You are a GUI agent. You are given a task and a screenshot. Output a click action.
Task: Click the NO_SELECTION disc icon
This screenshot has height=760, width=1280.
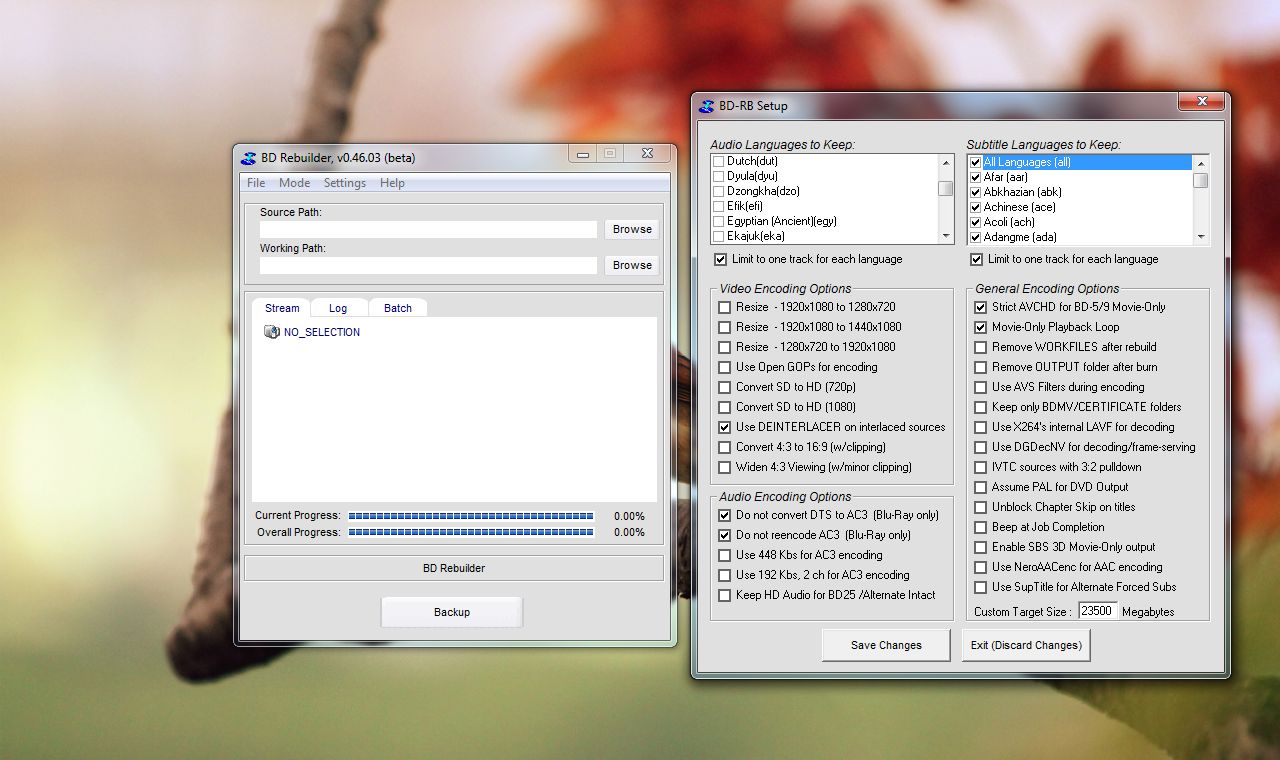click(272, 331)
